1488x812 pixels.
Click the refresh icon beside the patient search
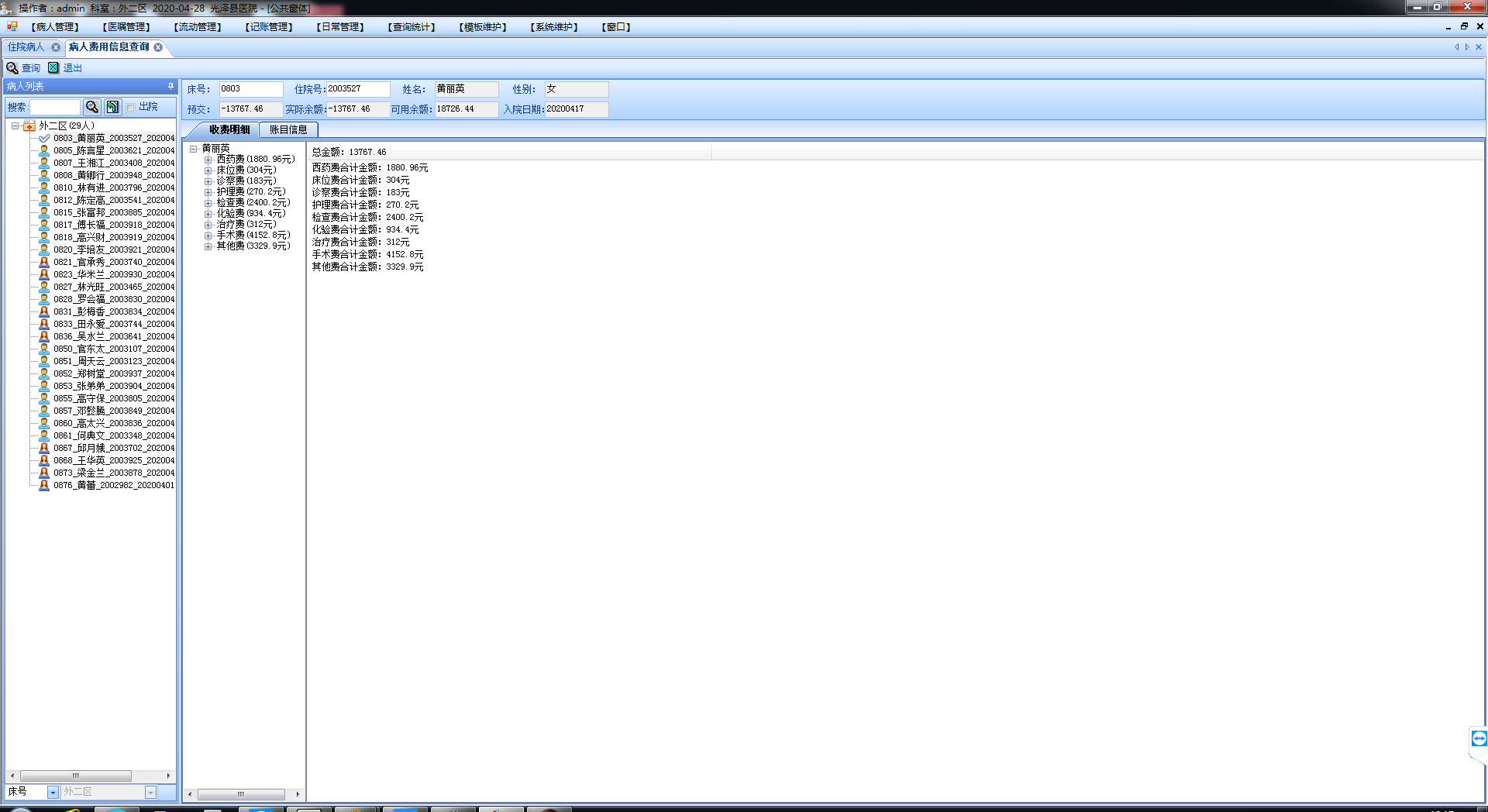click(113, 107)
